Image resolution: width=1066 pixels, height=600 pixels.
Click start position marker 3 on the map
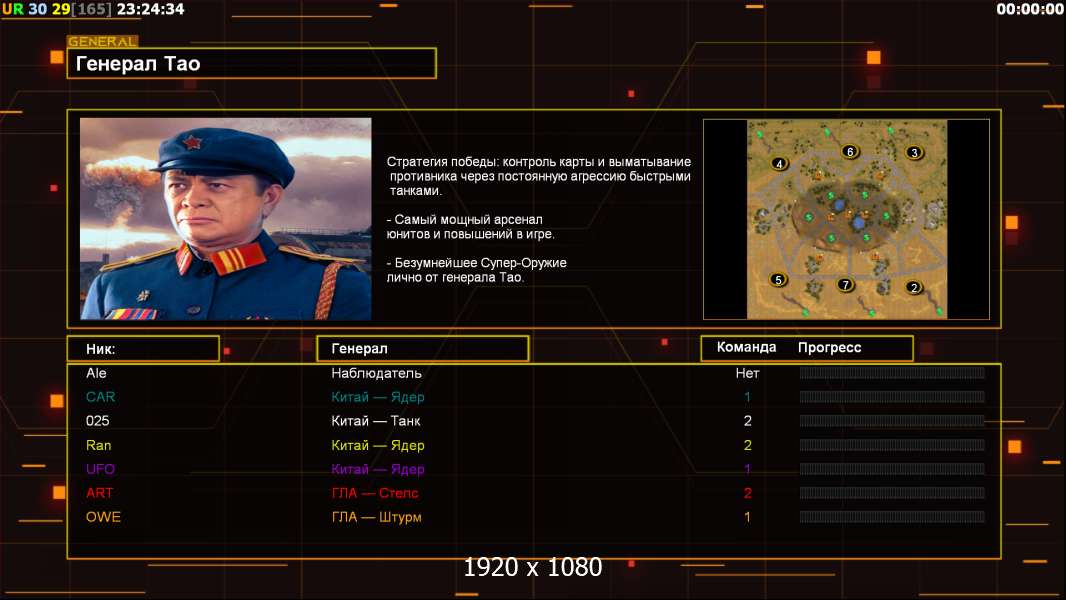pyautogui.click(x=914, y=152)
